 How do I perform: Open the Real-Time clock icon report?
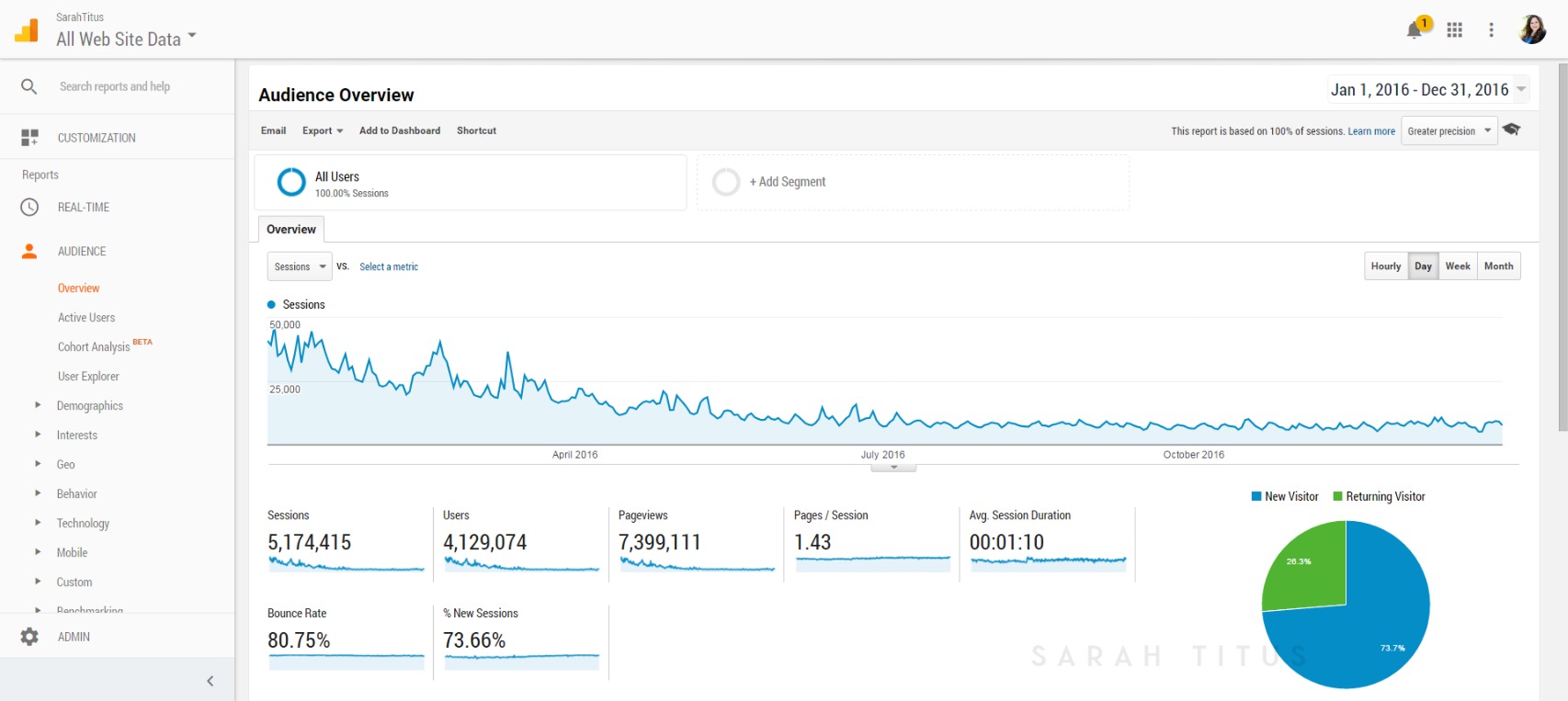point(29,208)
